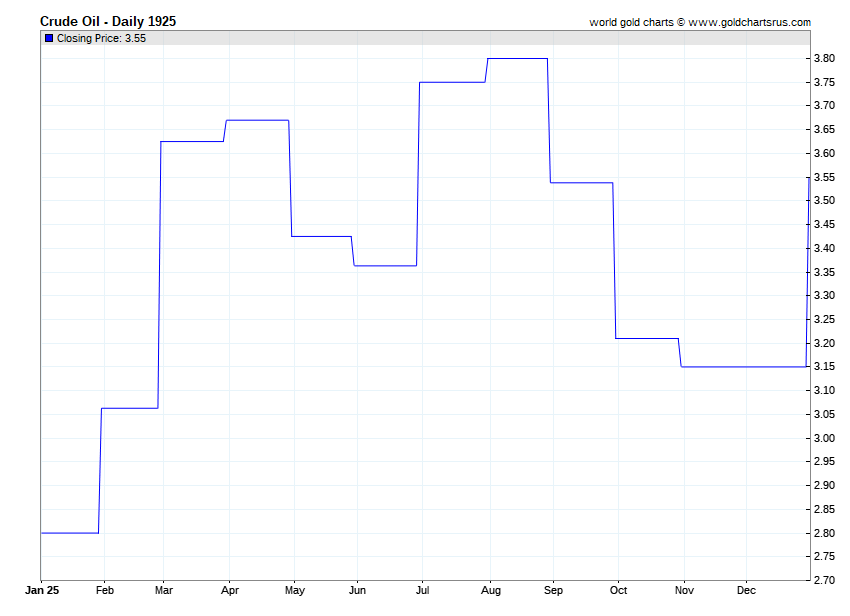The height and width of the screenshot is (616, 850).
Task: Click the February plateau near 3.06
Action: [130, 408]
